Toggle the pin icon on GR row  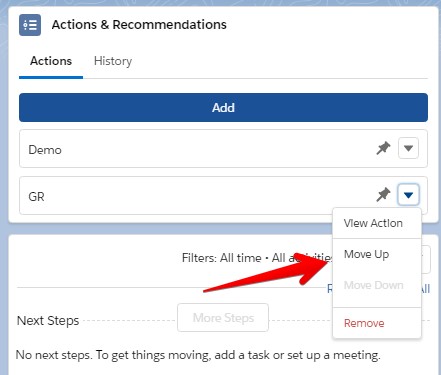(383, 195)
